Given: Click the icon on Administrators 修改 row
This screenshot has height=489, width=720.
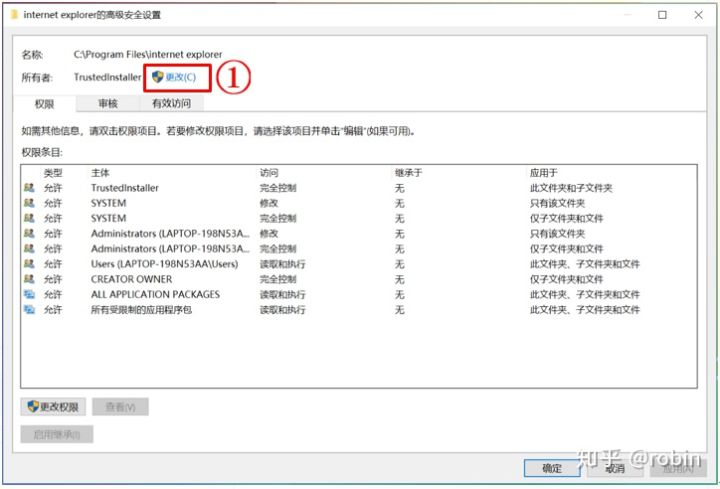Looking at the screenshot, I should point(29,233).
